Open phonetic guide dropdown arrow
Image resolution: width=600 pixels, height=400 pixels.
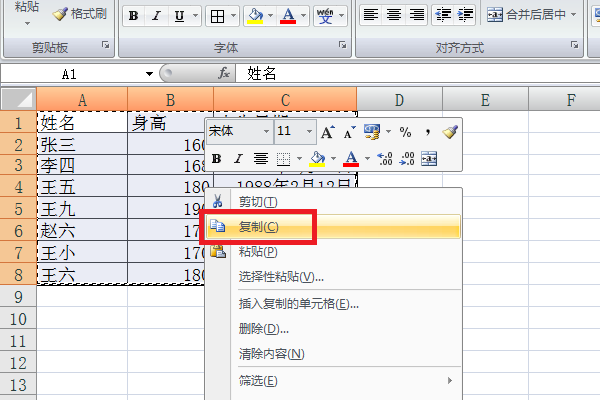(x=341, y=16)
